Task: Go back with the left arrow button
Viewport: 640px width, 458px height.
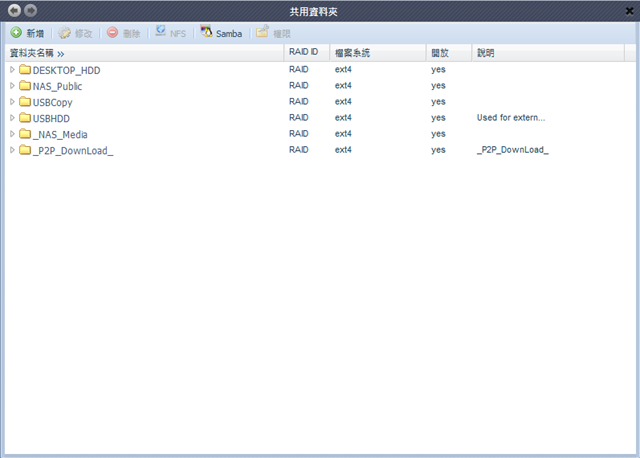Action: click(x=15, y=10)
